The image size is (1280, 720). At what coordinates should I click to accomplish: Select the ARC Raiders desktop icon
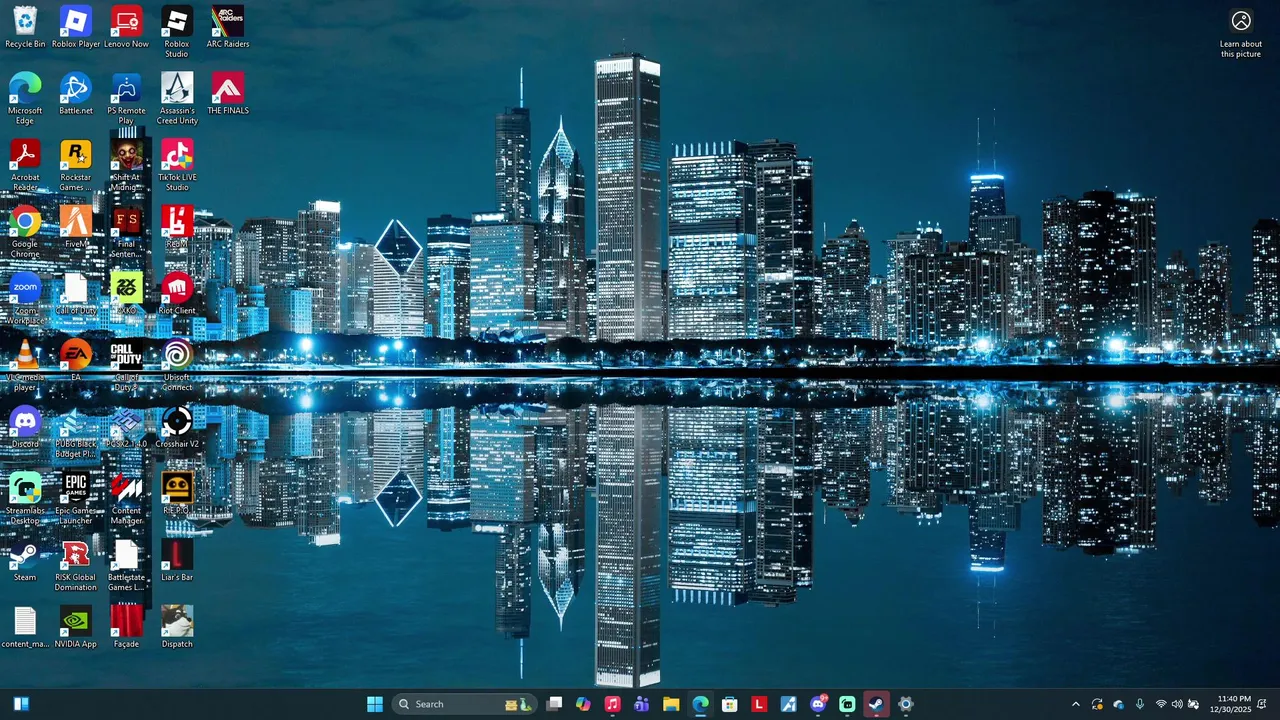[228, 27]
